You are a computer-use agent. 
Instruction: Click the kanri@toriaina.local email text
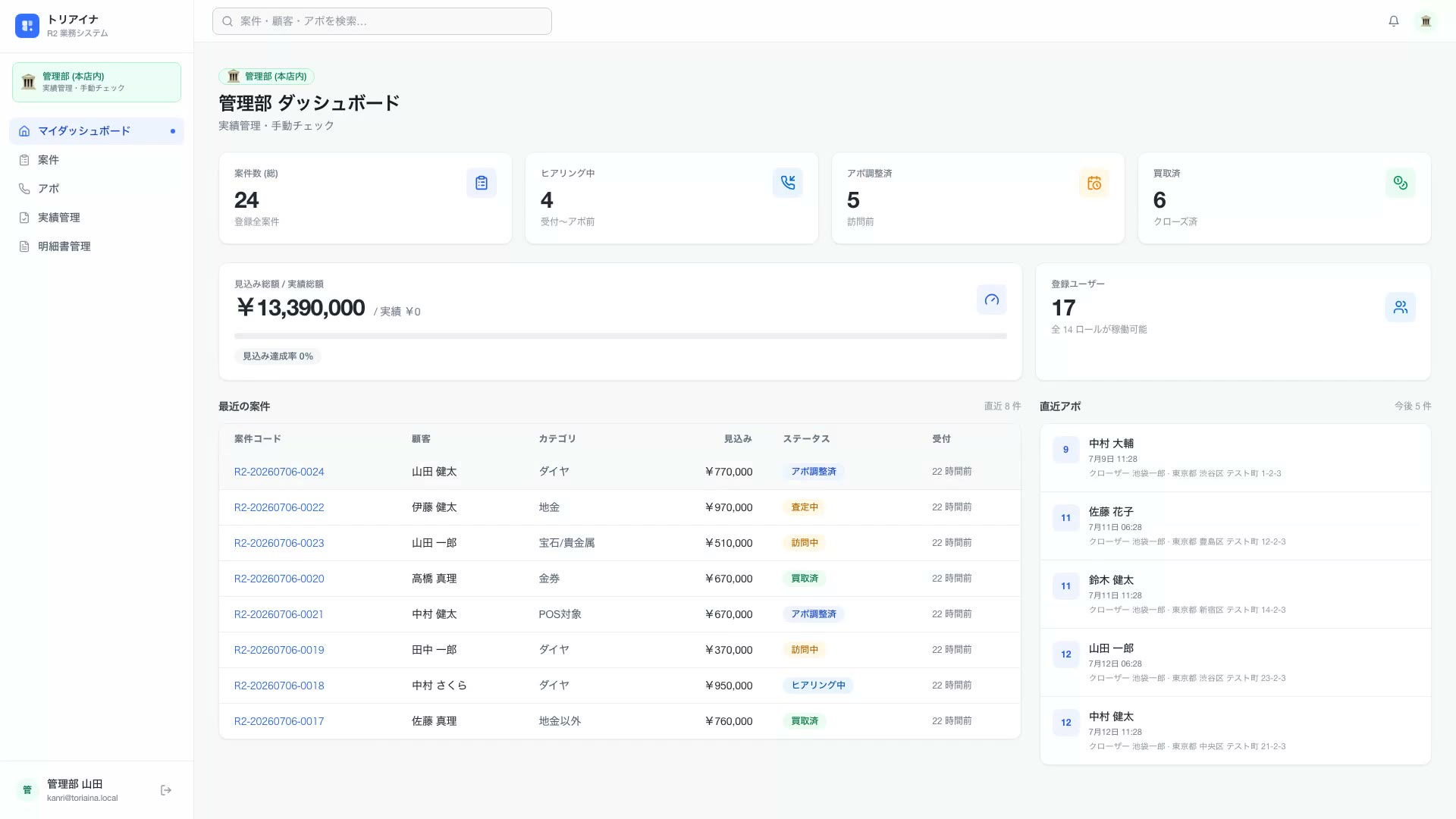click(x=82, y=798)
